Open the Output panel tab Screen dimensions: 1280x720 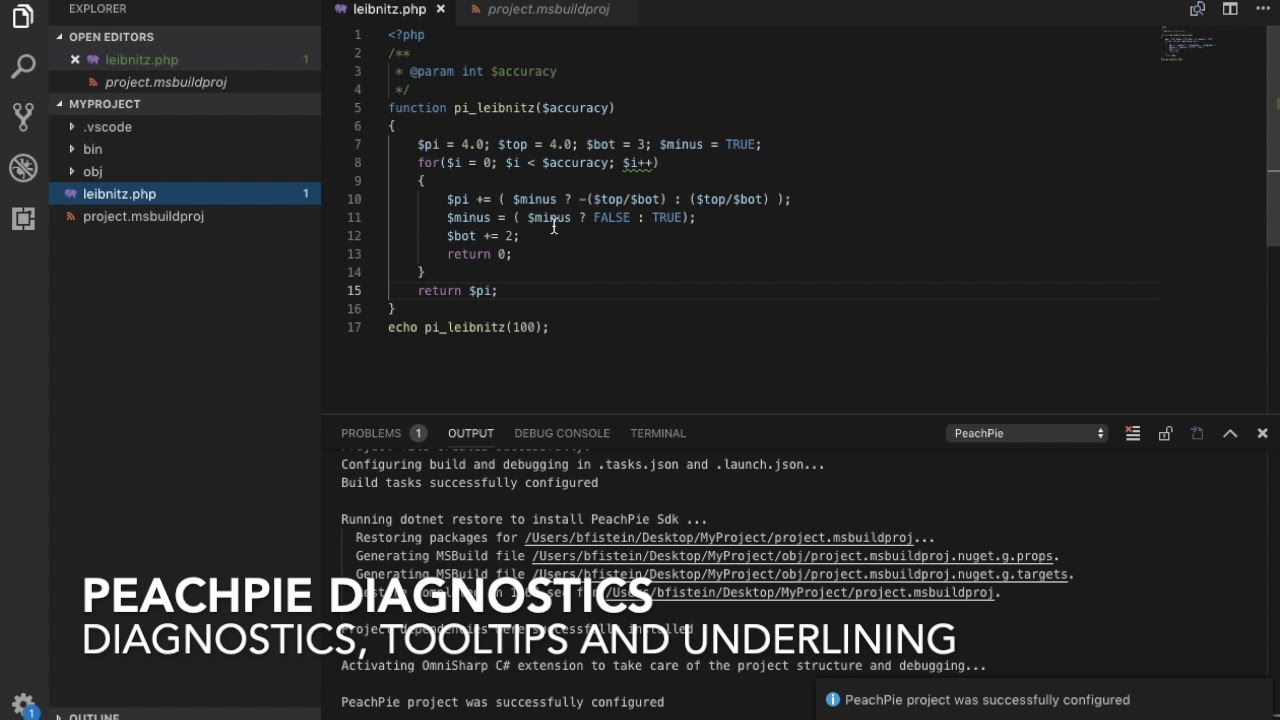click(471, 433)
